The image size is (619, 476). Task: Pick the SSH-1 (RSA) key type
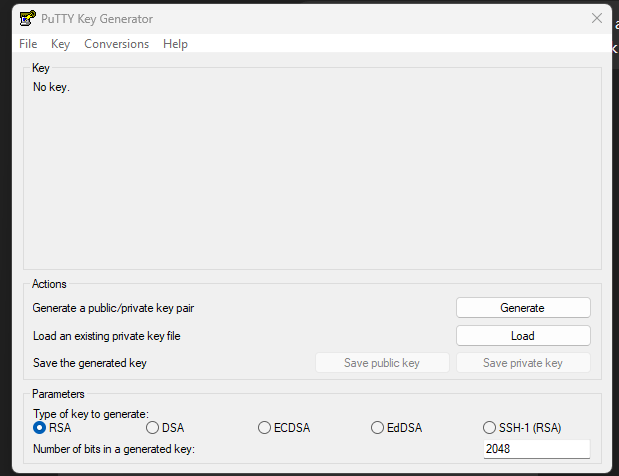pyautogui.click(x=522, y=428)
